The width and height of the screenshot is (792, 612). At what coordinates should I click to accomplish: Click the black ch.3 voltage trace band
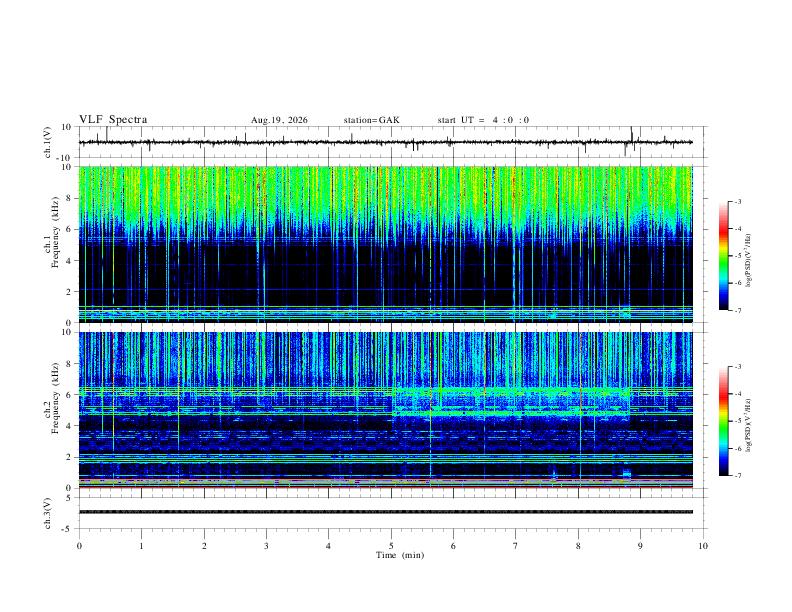point(386,512)
